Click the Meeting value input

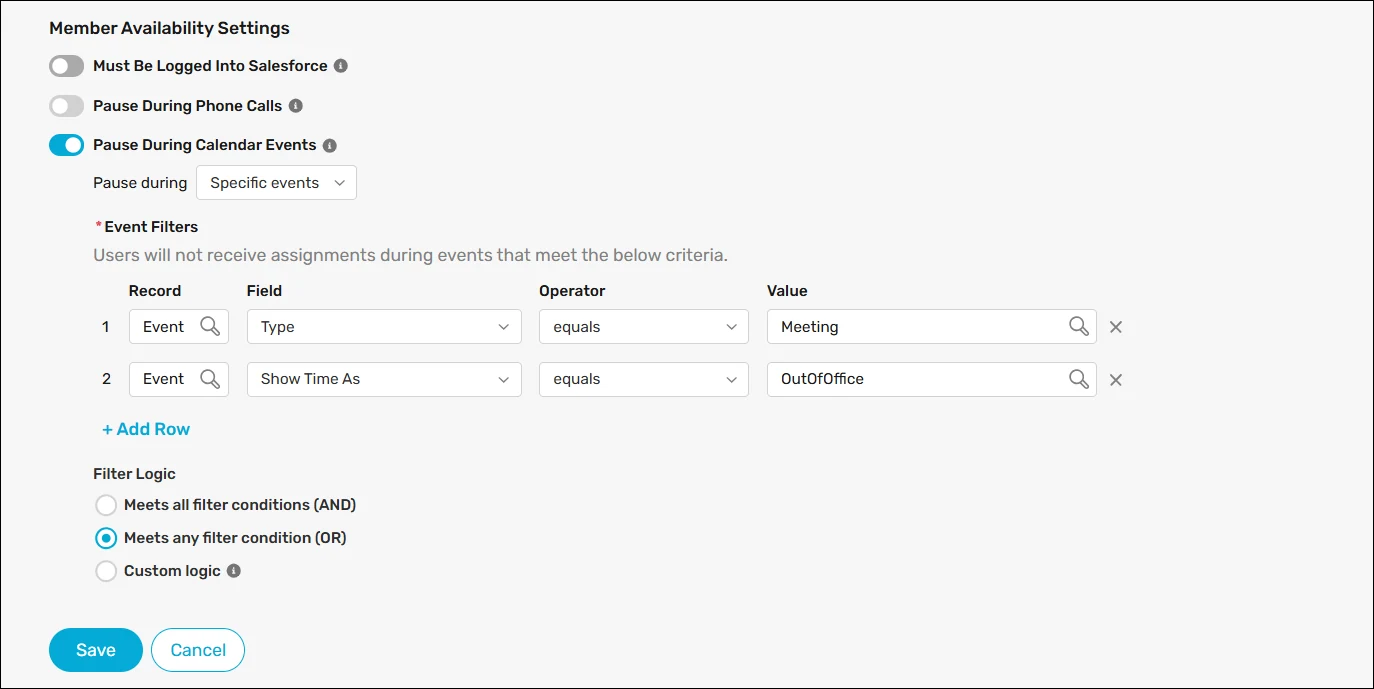pos(932,327)
